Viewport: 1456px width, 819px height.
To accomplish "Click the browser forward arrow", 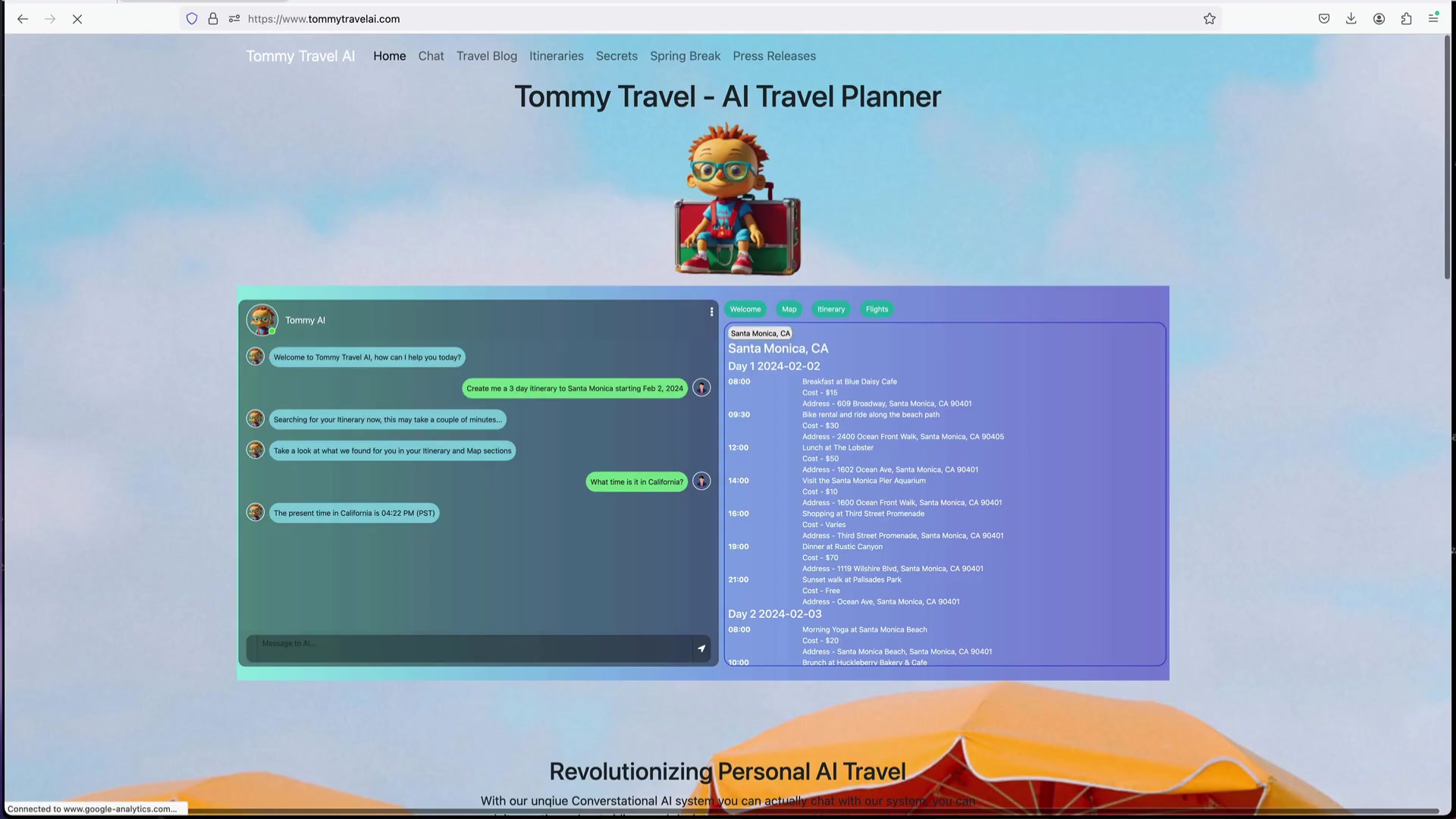I will tap(50, 19).
